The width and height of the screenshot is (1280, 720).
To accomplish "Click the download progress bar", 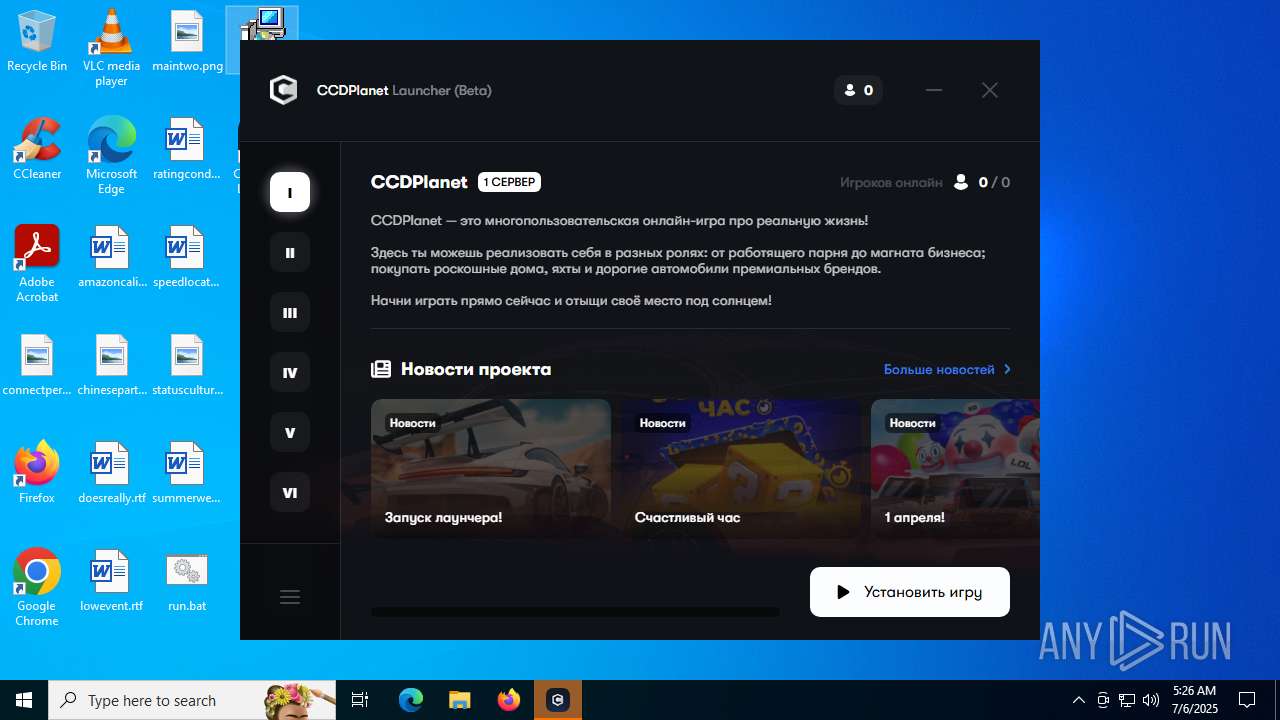I will 575,612.
